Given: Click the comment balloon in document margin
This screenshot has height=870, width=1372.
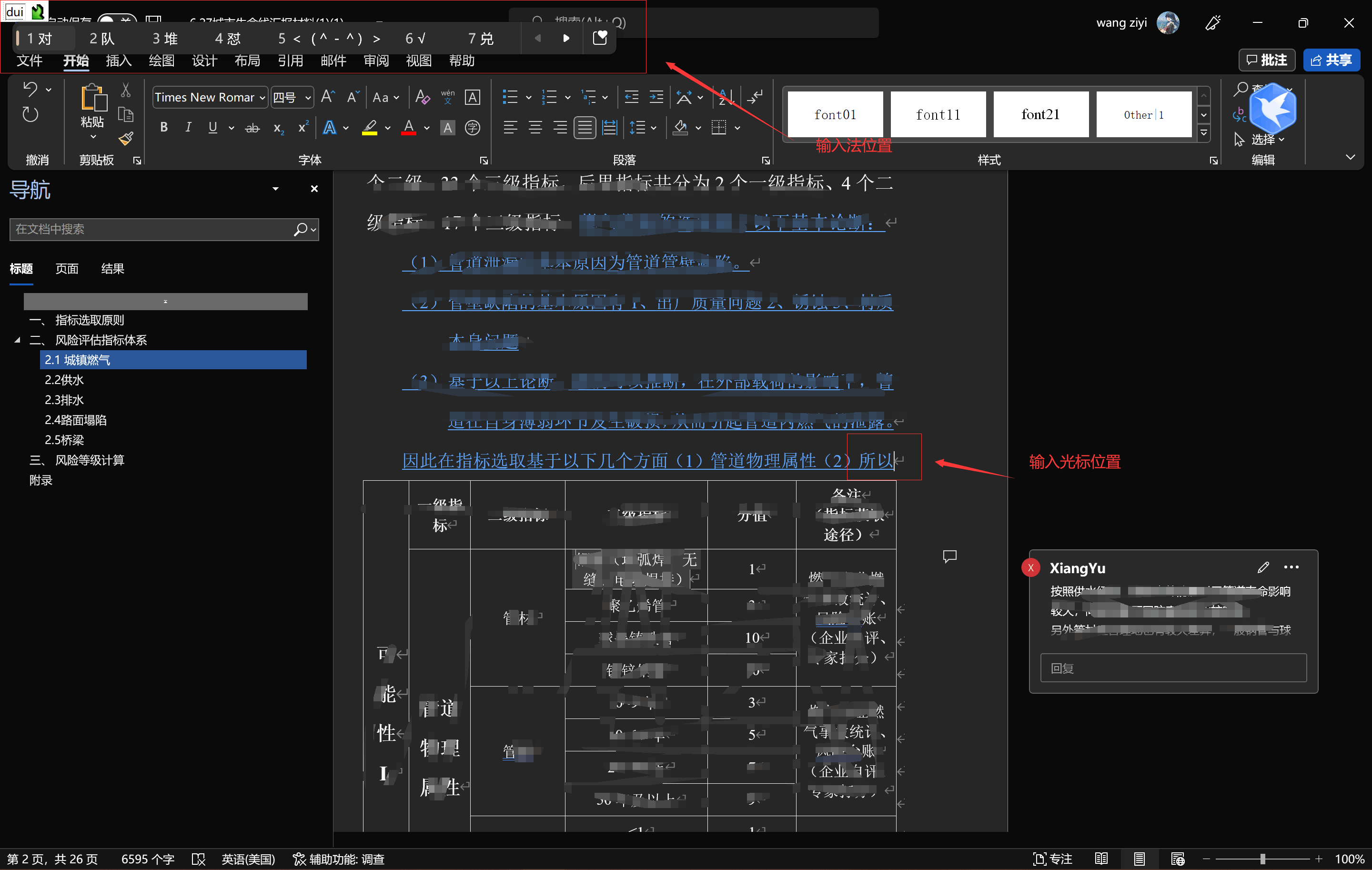Looking at the screenshot, I should [x=949, y=556].
